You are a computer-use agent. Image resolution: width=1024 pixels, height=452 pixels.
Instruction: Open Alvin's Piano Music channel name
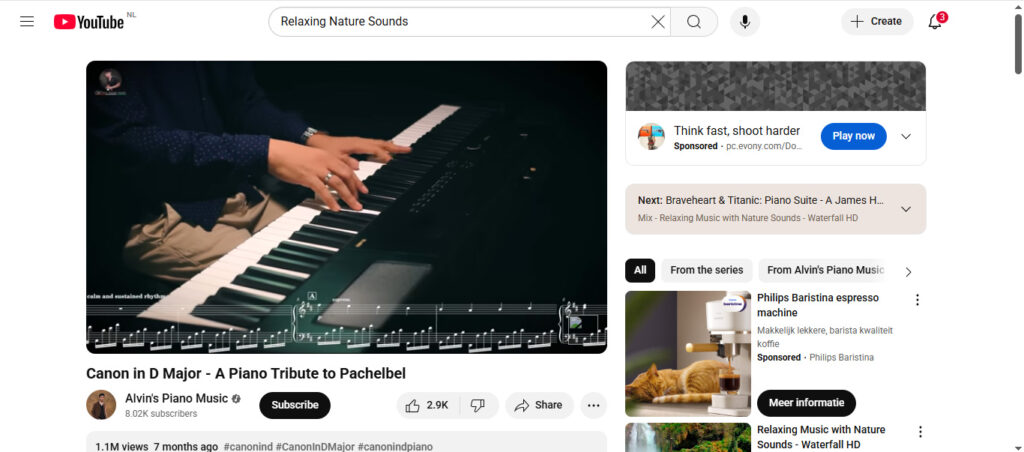click(176, 398)
